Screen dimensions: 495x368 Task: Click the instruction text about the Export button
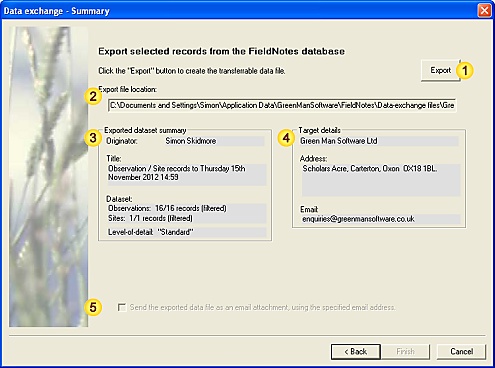pyautogui.click(x=192, y=71)
